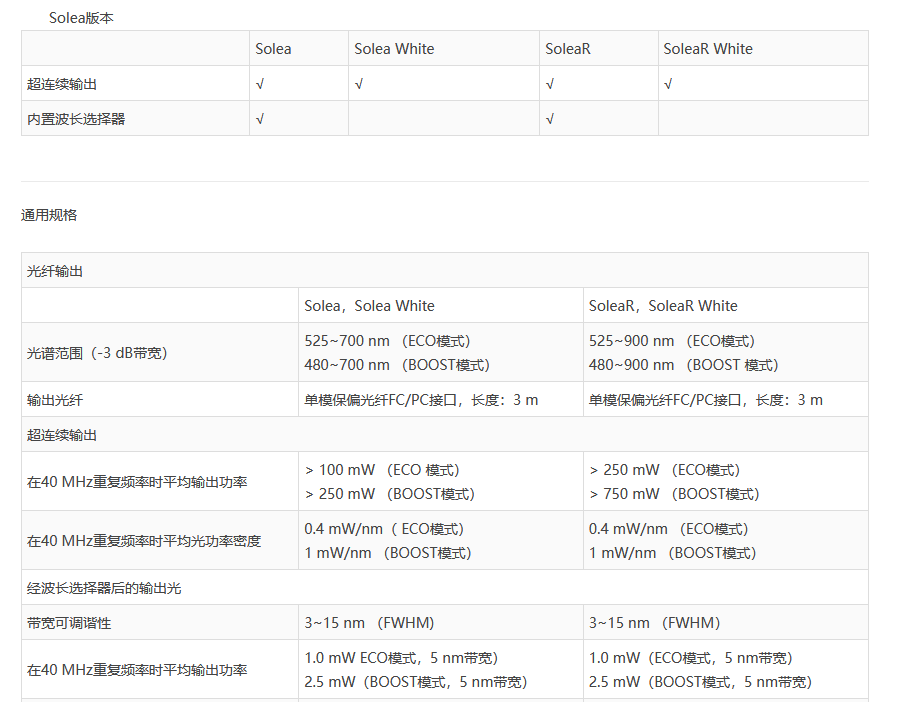The image size is (898, 702).
Task: Click the checkmark for Solea White 超连续输出
Action: coord(359,84)
